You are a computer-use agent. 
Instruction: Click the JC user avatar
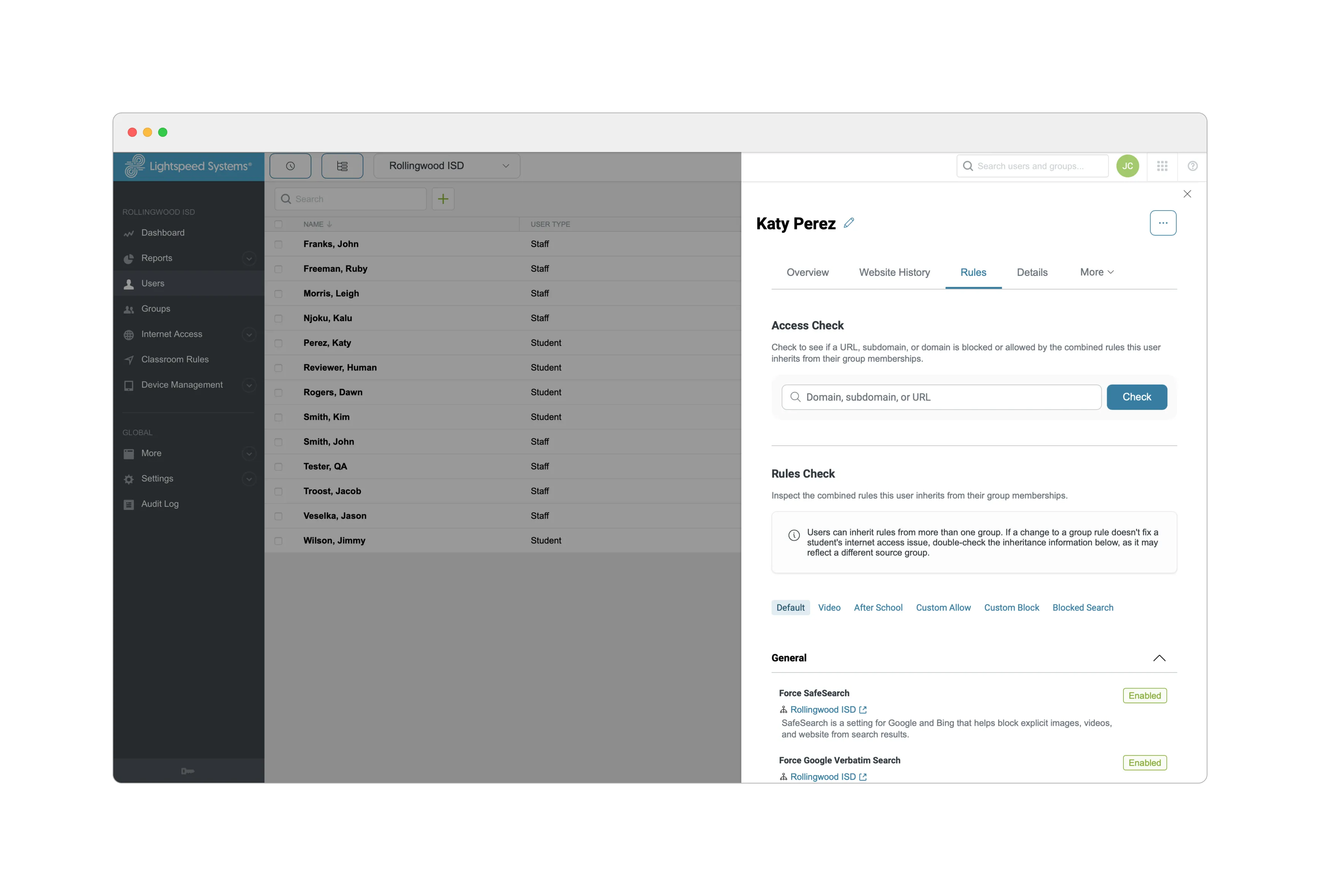point(1127,166)
